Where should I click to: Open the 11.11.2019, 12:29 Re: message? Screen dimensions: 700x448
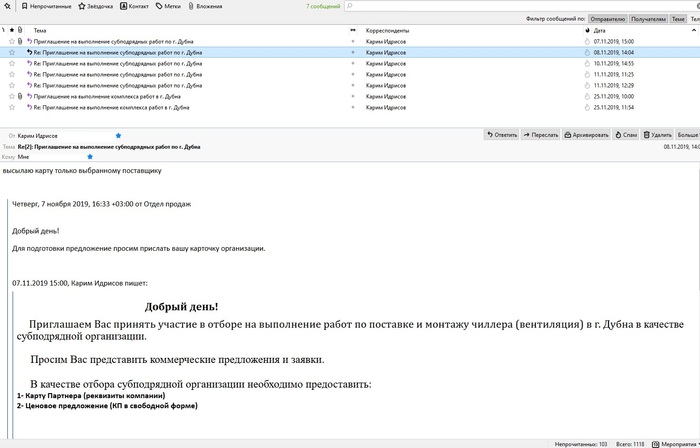tap(118, 85)
